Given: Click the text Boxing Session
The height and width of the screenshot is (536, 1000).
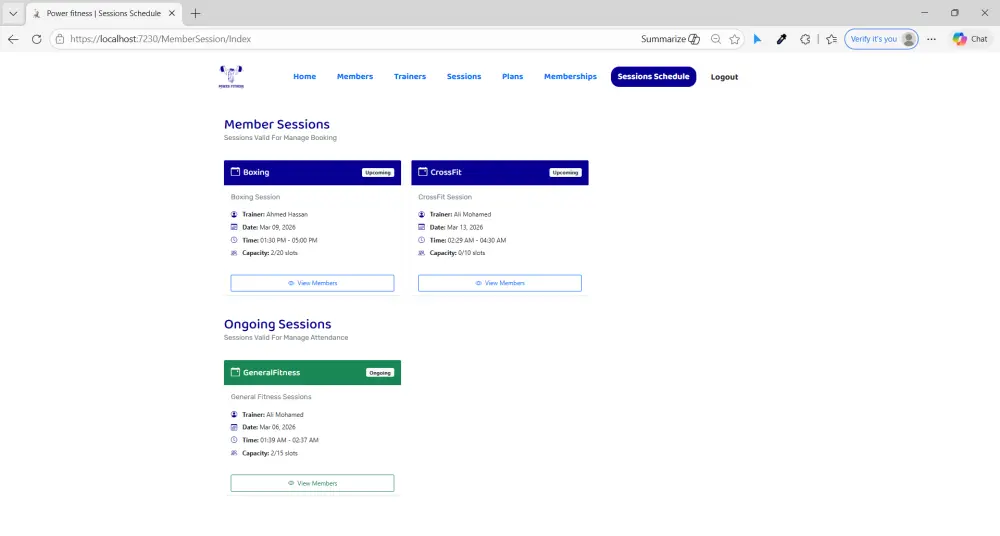Looking at the screenshot, I should pos(255,197).
